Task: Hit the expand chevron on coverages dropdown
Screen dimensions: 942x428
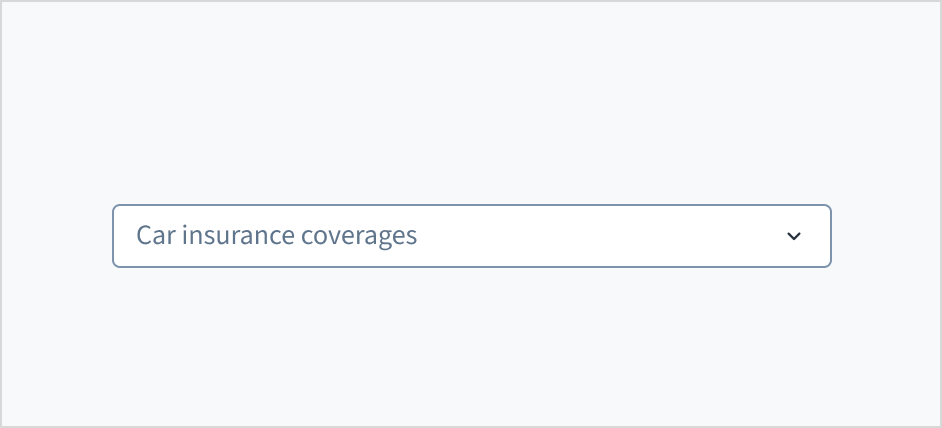Action: click(x=794, y=236)
